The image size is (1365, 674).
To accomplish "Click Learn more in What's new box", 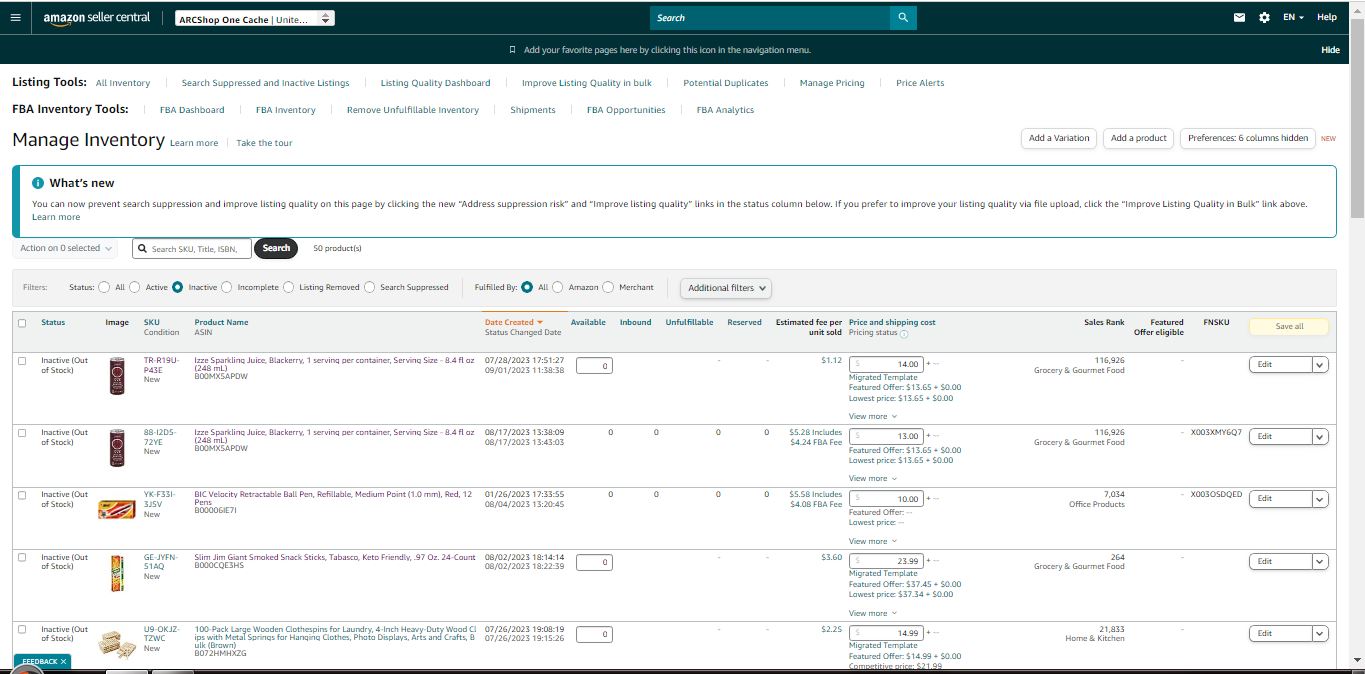I will [56, 217].
